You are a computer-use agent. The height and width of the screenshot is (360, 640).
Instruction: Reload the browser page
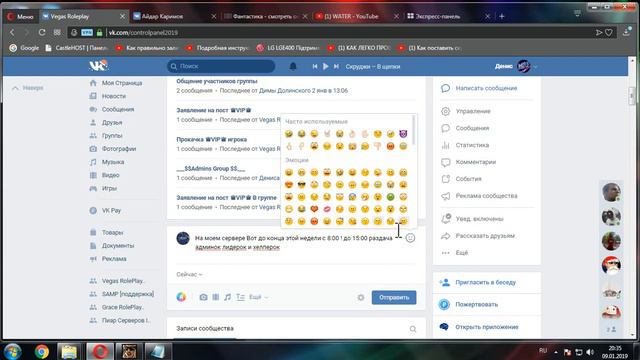(x=42, y=32)
